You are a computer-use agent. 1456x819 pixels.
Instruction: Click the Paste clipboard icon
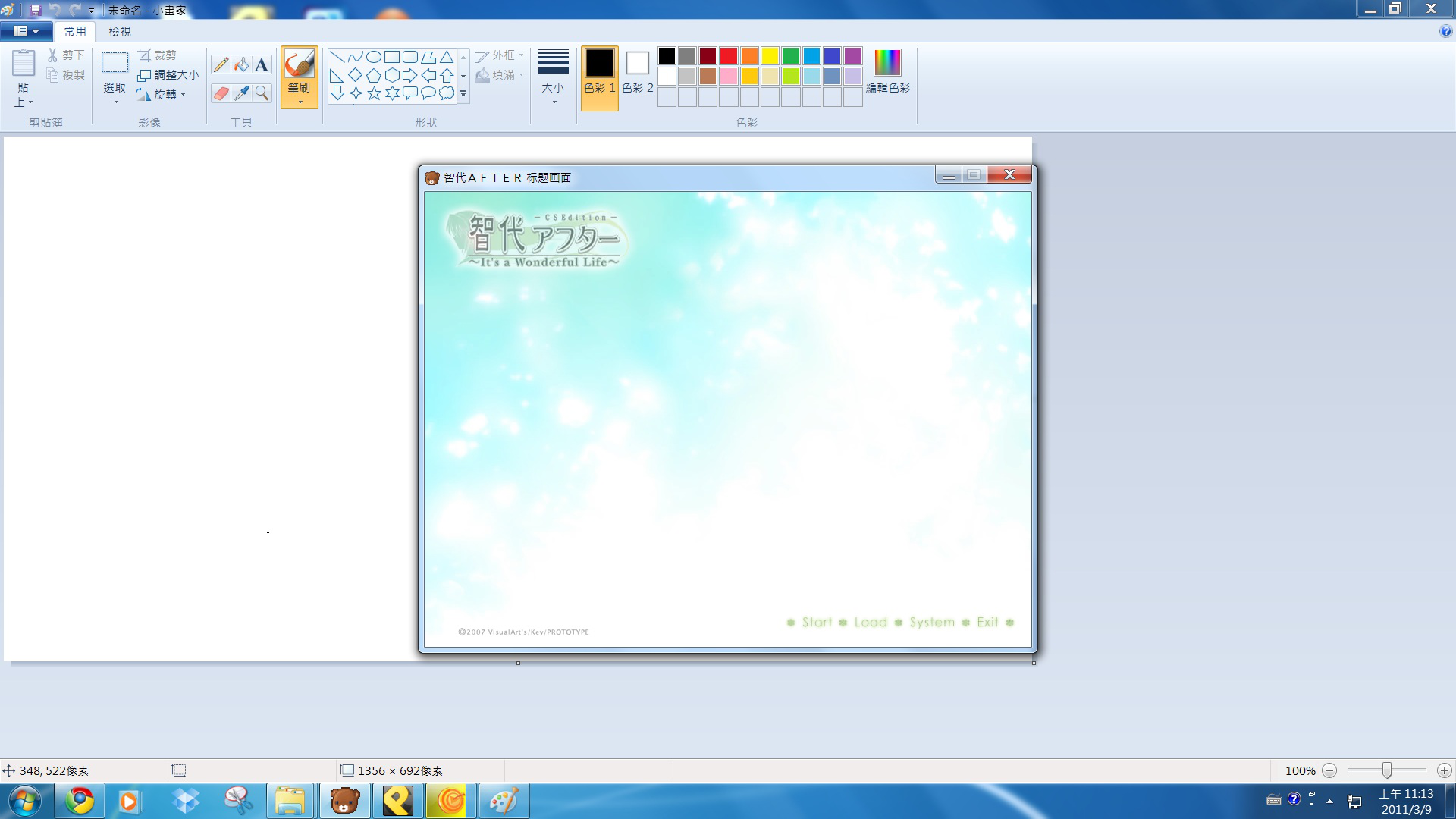pos(23,64)
